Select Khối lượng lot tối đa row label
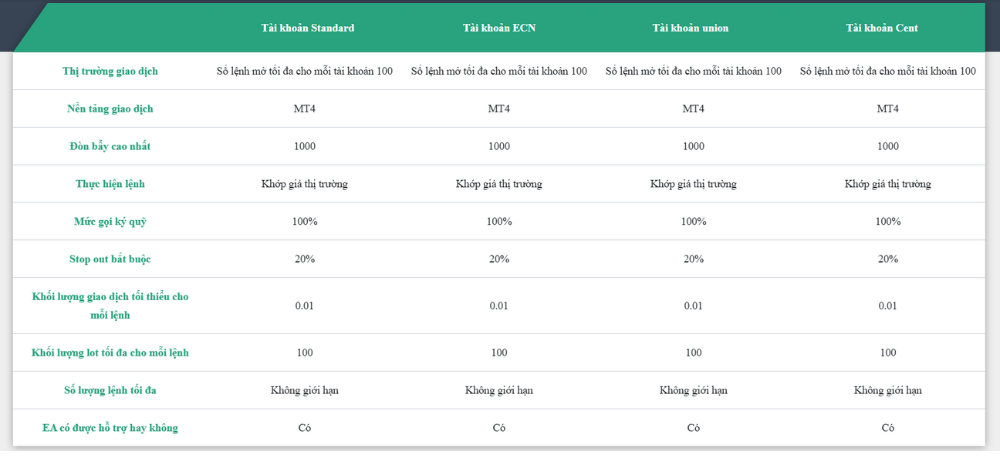Screen dimensions: 1000x462 [110, 352]
